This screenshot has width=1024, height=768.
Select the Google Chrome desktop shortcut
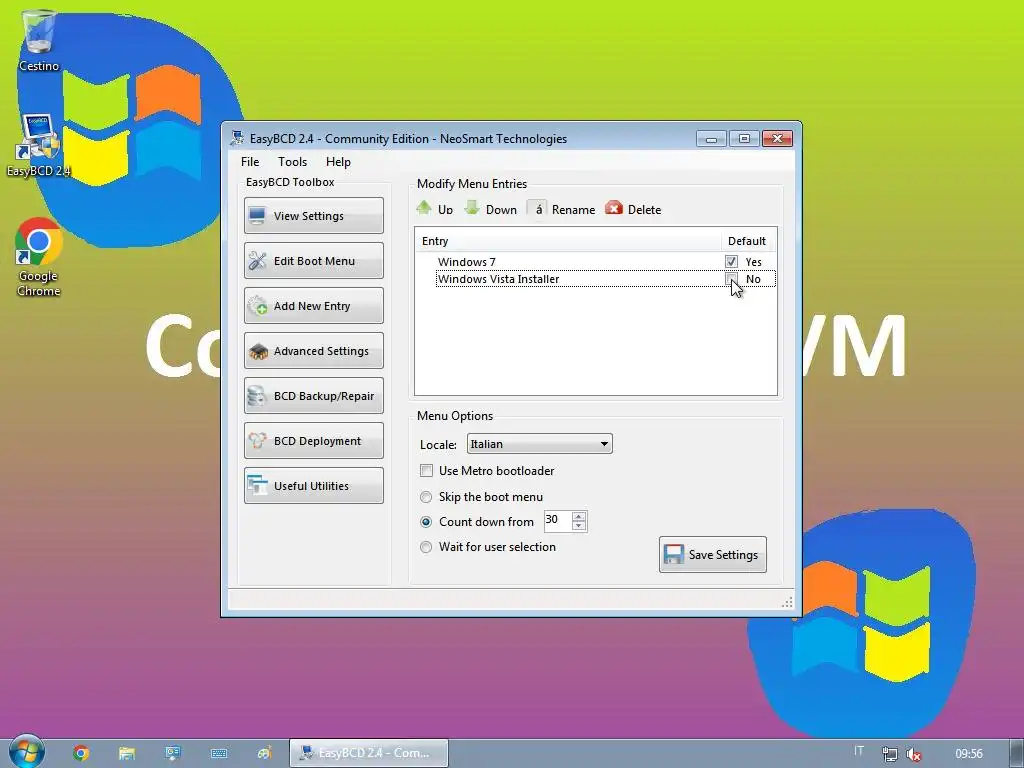click(39, 257)
